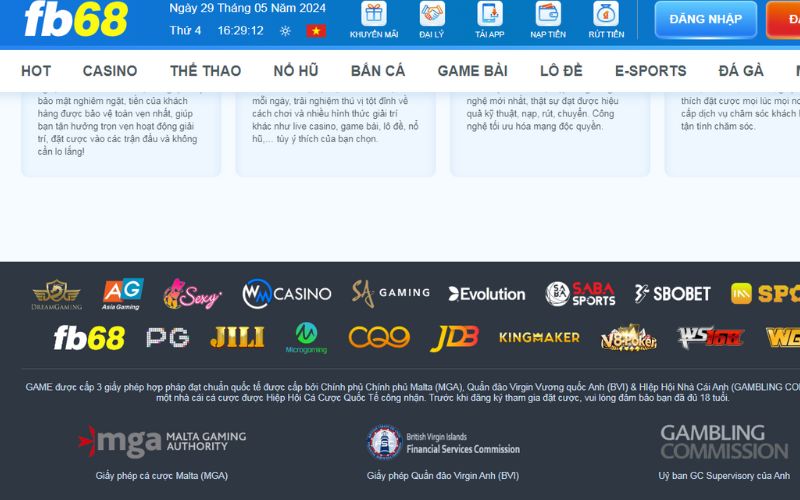
Task: Click the clock time 16:29:12
Action: (241, 31)
